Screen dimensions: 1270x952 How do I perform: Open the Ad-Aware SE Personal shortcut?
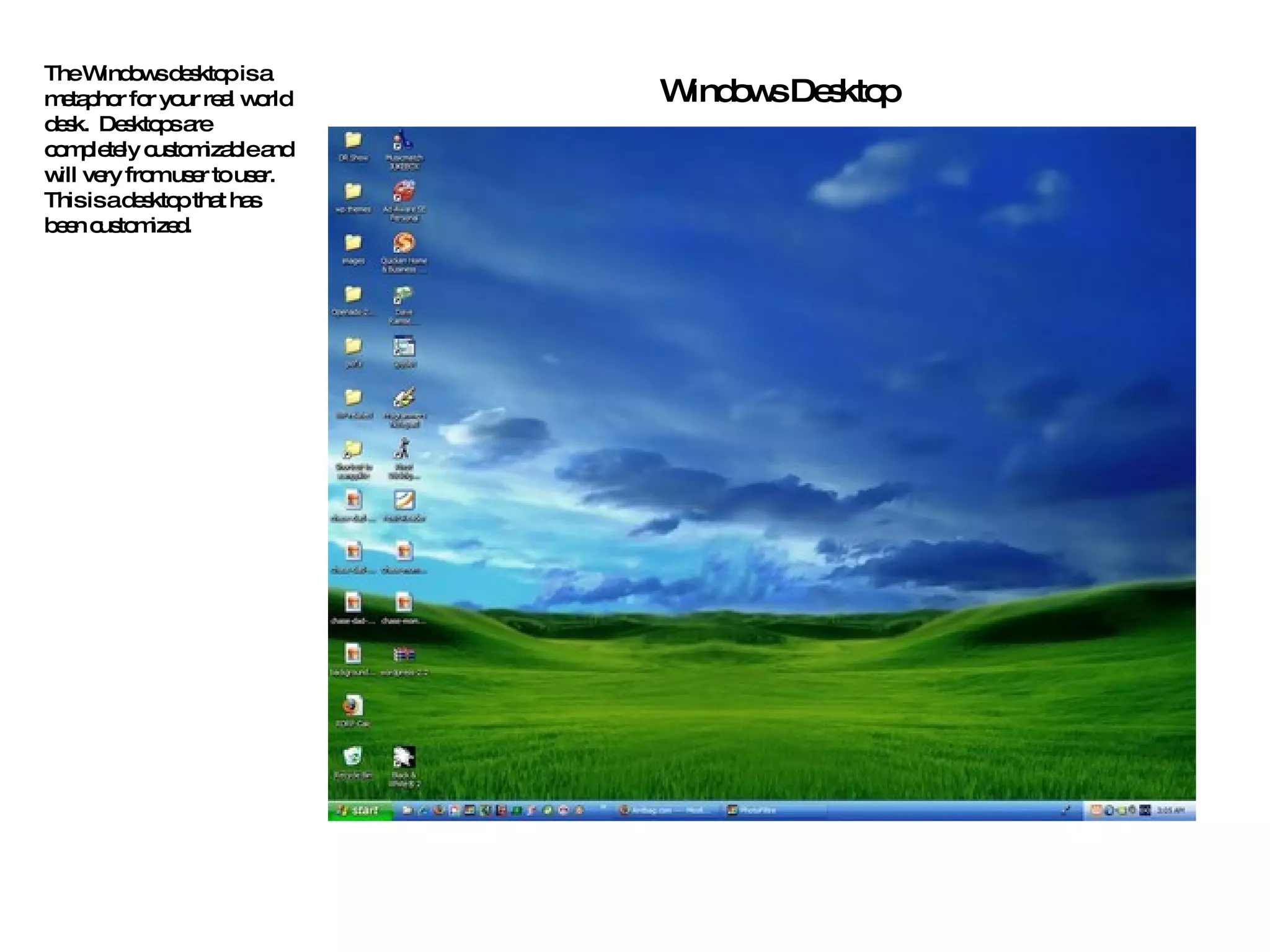[404, 201]
